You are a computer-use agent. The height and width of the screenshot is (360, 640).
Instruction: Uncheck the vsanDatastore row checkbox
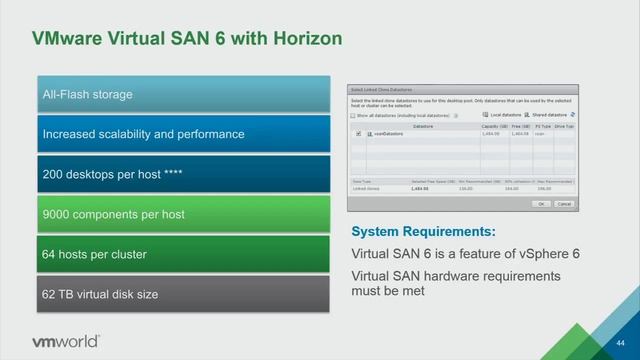click(x=358, y=133)
